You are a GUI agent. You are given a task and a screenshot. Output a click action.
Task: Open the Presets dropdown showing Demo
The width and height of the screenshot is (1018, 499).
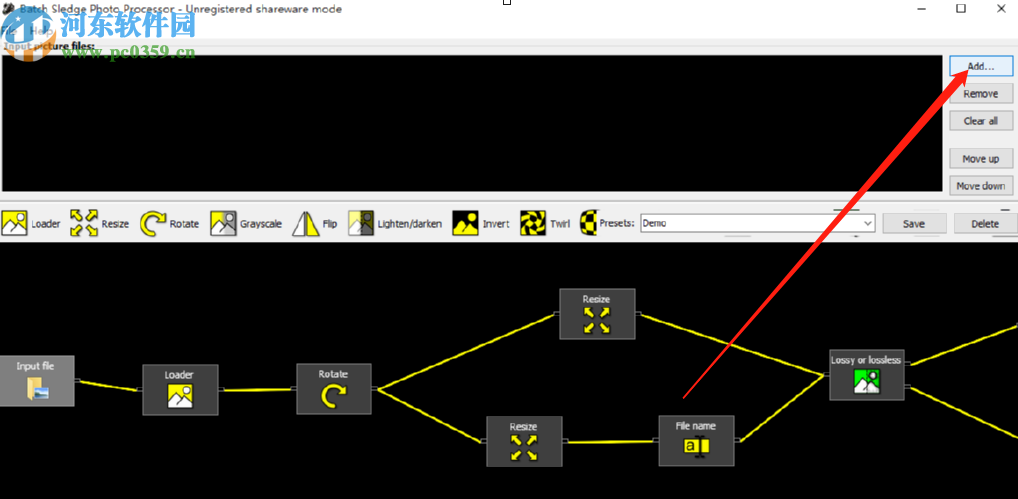point(758,223)
